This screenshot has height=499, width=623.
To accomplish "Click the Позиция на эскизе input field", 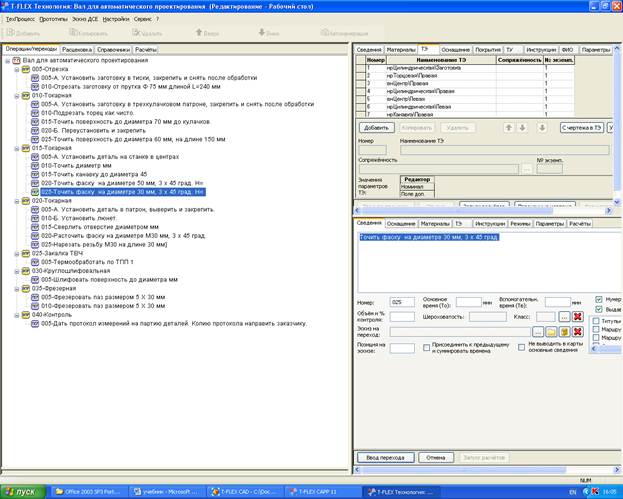I will click(x=402, y=348).
